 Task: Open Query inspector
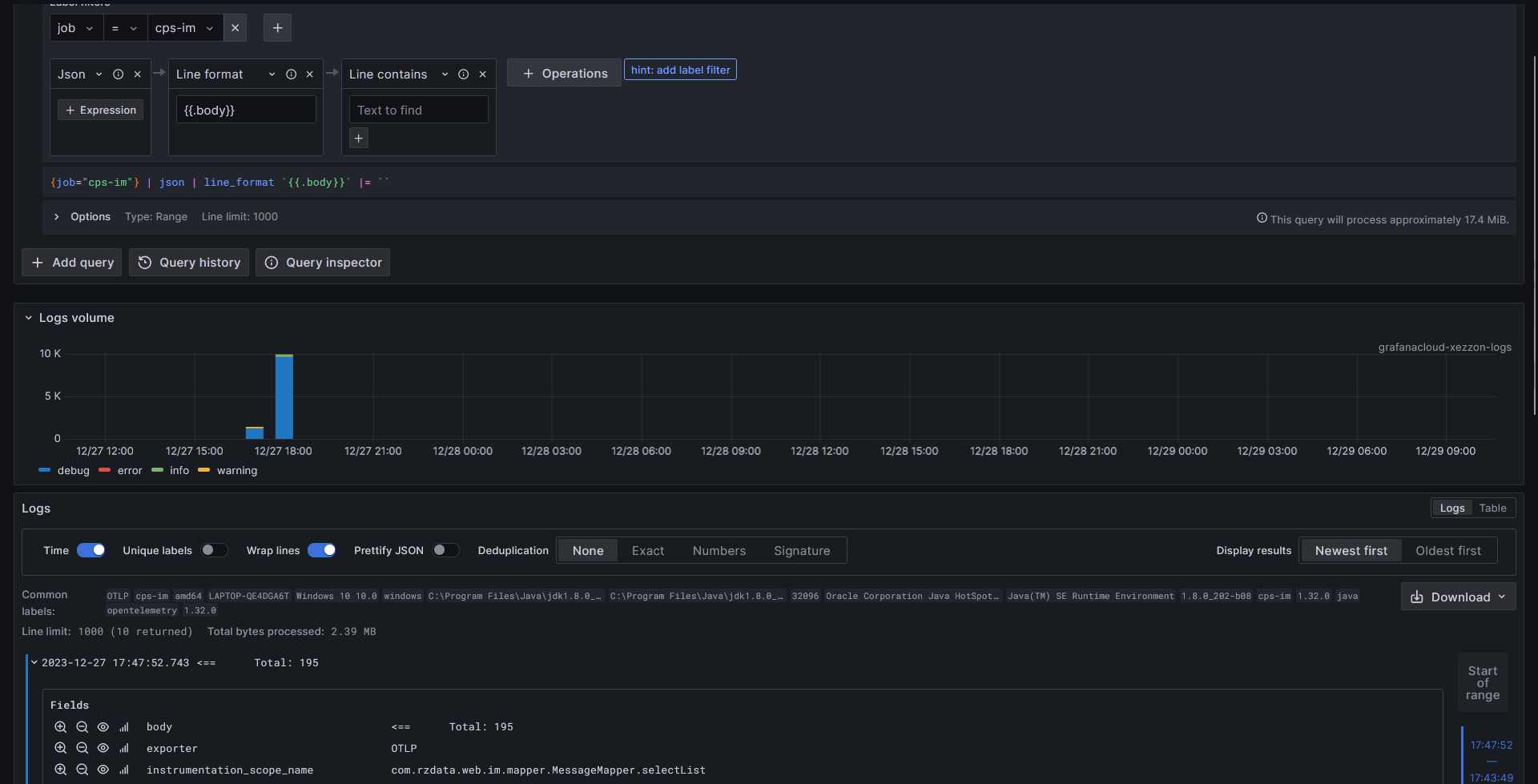(323, 263)
